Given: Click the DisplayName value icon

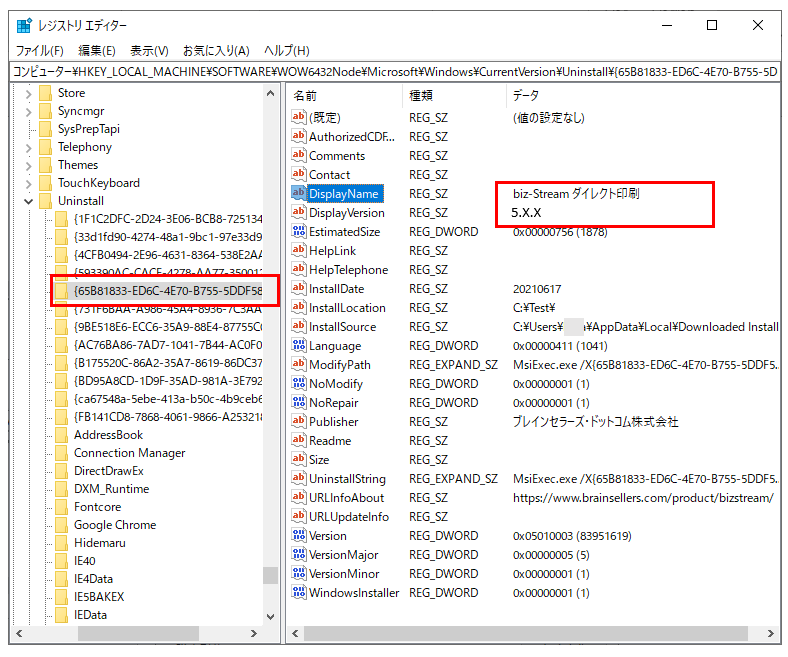Looking at the screenshot, I should [299, 194].
